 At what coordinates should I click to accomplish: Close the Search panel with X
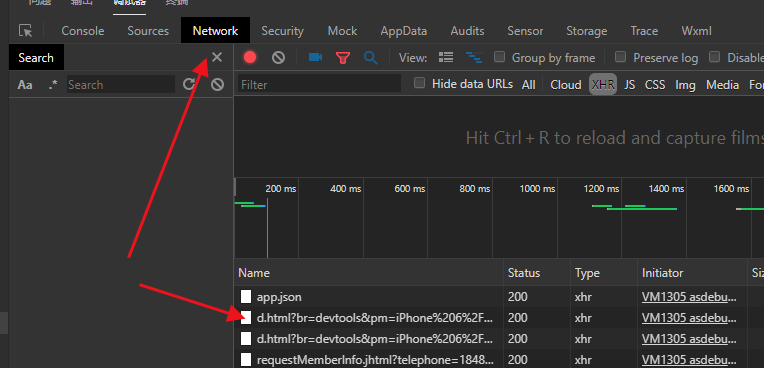point(217,58)
